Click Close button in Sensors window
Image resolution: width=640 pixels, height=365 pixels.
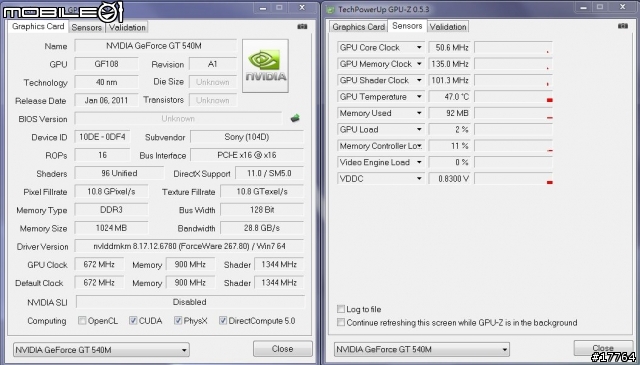click(x=603, y=348)
